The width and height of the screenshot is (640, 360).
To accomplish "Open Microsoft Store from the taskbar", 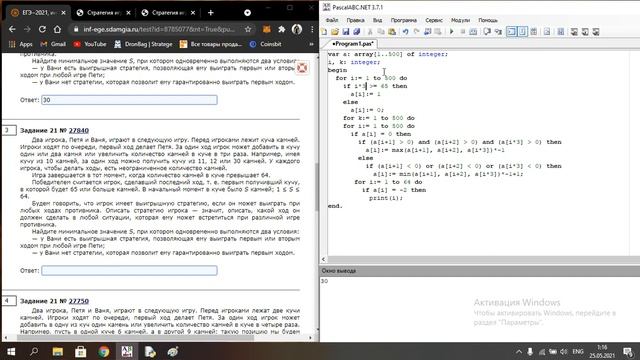I will click(x=80, y=351).
